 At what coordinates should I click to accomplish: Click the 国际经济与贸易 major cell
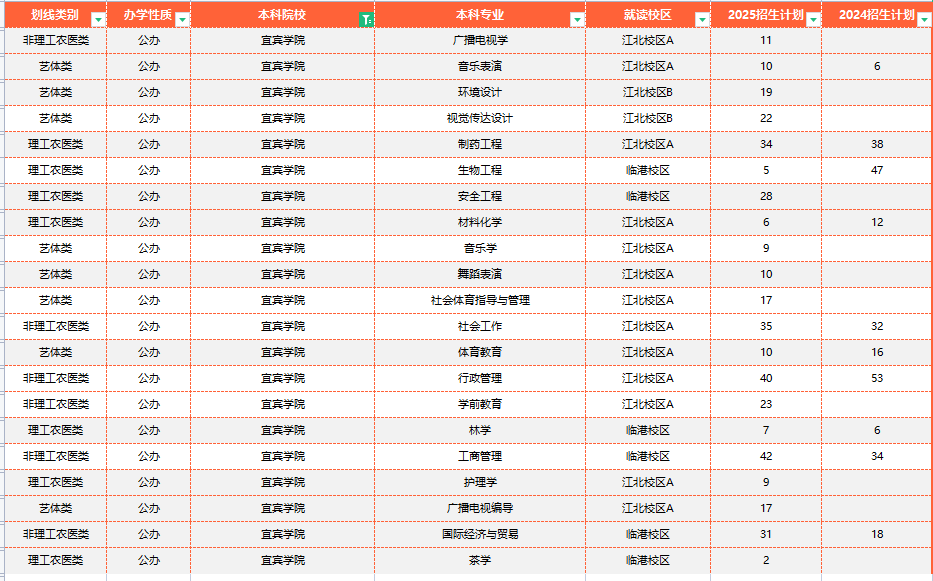pyautogui.click(x=480, y=535)
